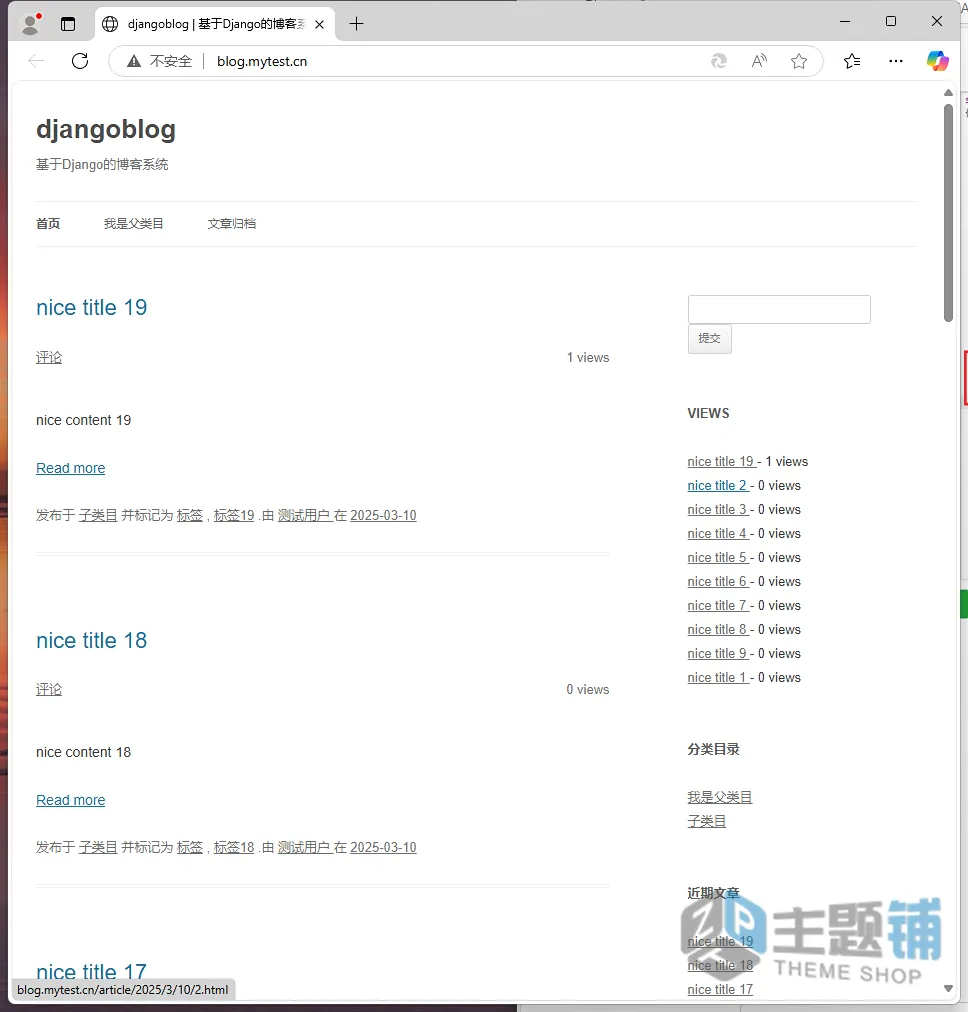Open 文章归档 navigation item
The image size is (968, 1012).
[x=232, y=223]
